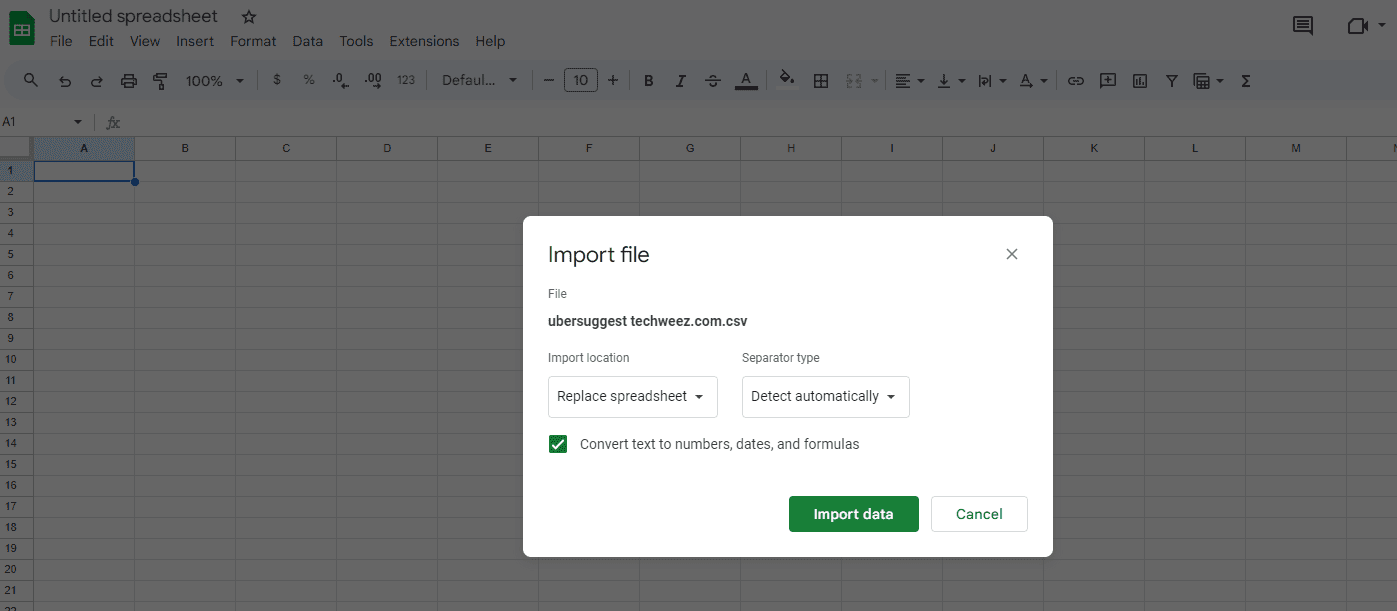Open the font family dropdown
Image resolution: width=1397 pixels, height=611 pixels.
click(x=480, y=81)
